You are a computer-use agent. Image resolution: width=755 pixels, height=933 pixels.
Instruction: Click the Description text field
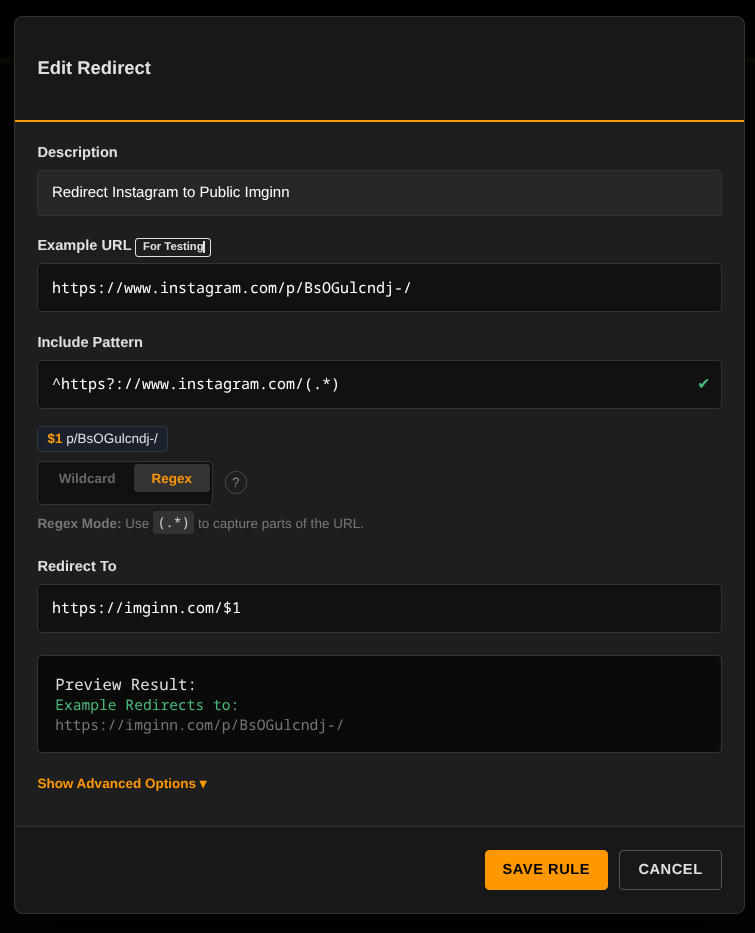[x=379, y=192]
